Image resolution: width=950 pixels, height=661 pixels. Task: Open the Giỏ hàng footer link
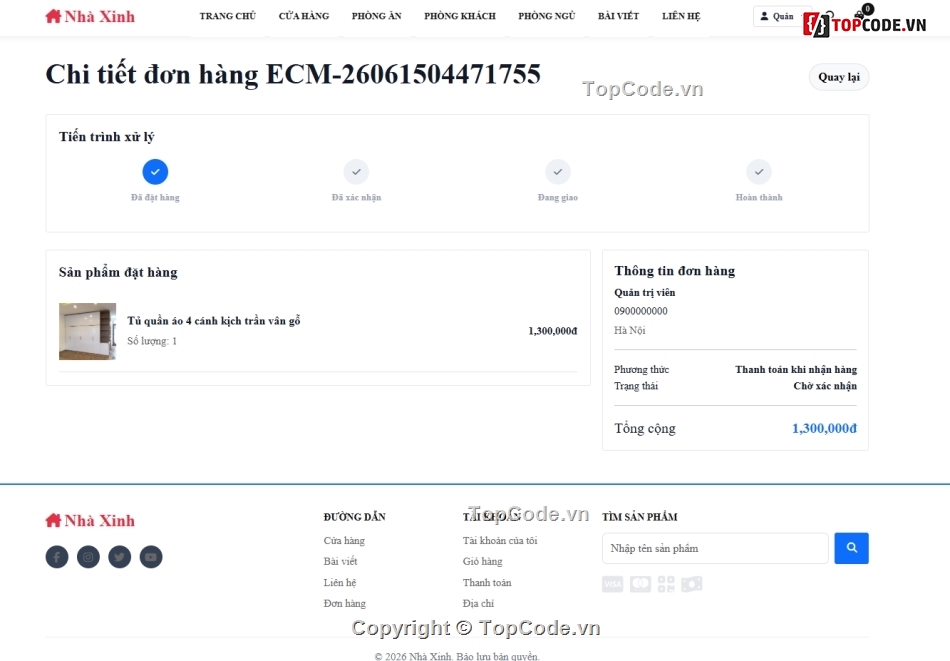[482, 561]
